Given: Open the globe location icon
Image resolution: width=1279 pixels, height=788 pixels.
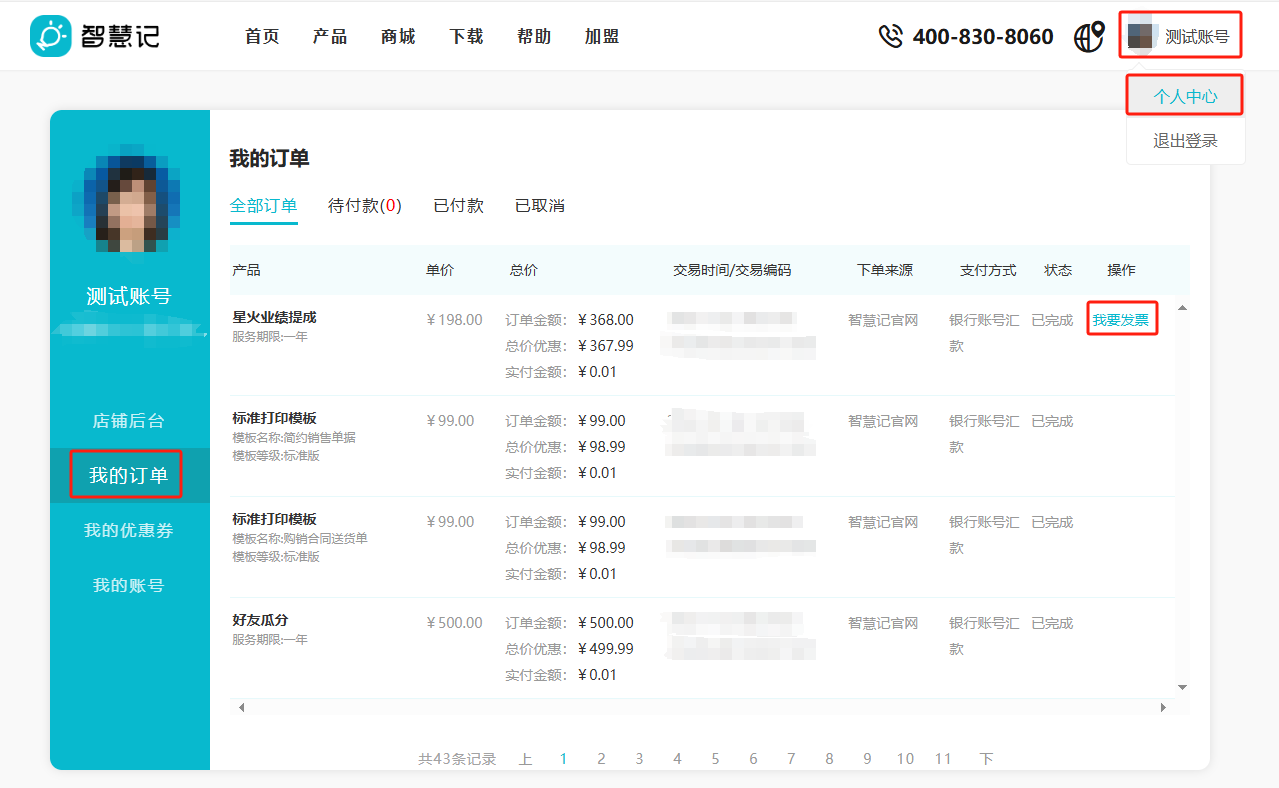Looking at the screenshot, I should (x=1089, y=37).
